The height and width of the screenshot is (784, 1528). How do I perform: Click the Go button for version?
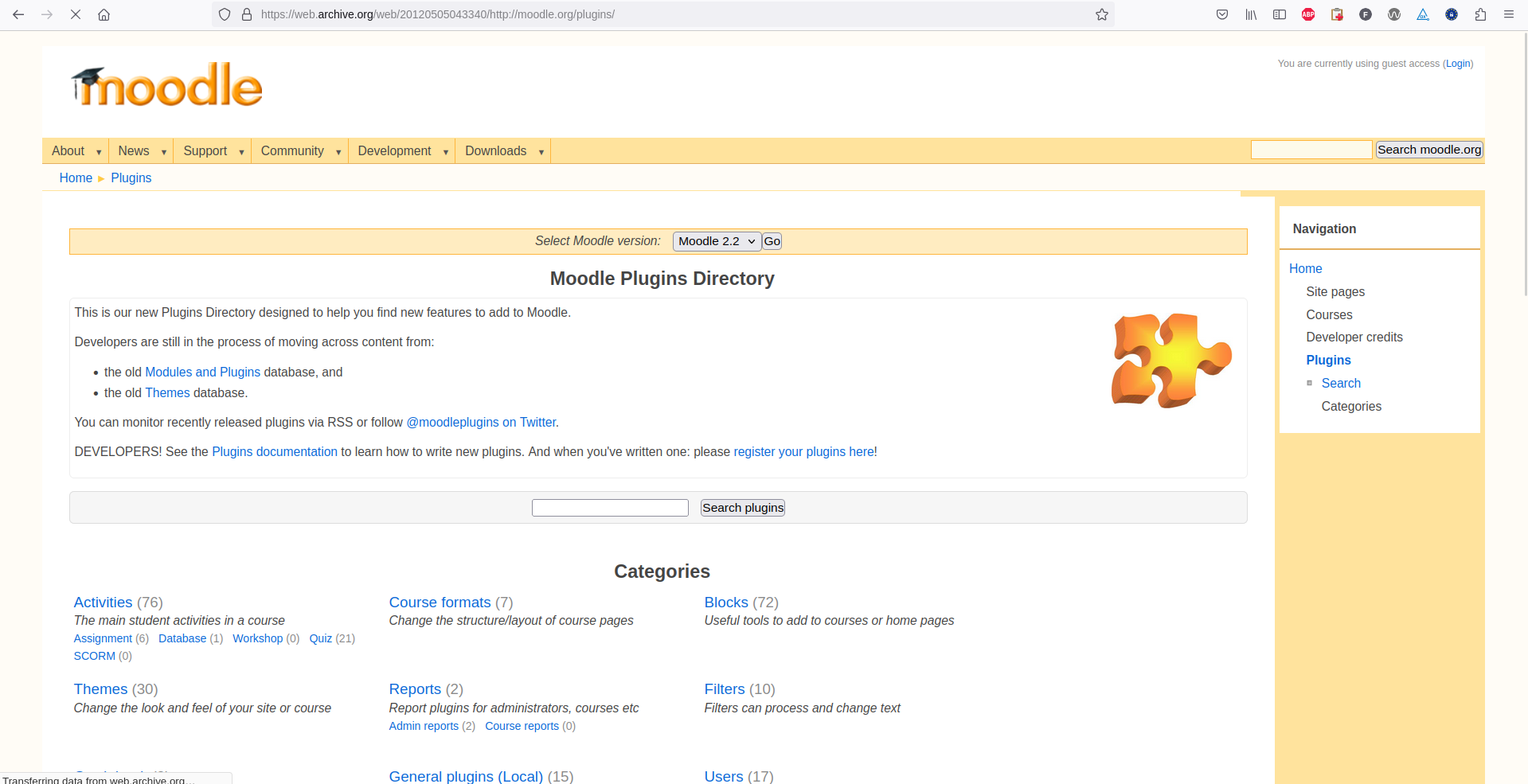[772, 241]
